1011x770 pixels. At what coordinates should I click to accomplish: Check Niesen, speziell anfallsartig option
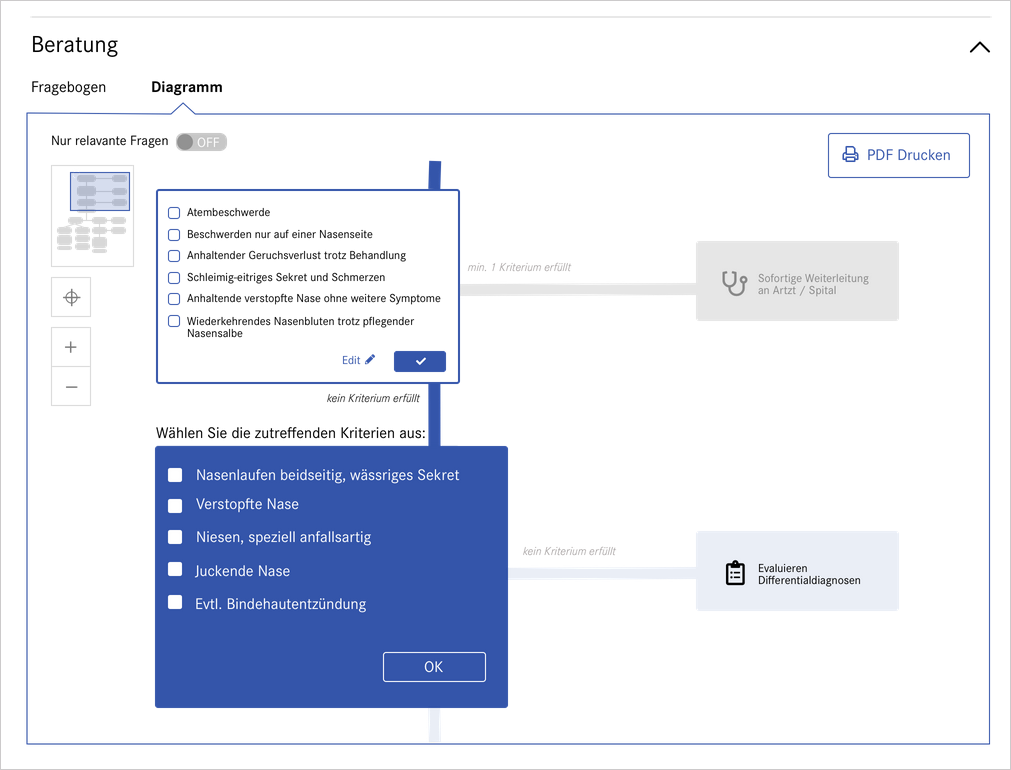(175, 537)
